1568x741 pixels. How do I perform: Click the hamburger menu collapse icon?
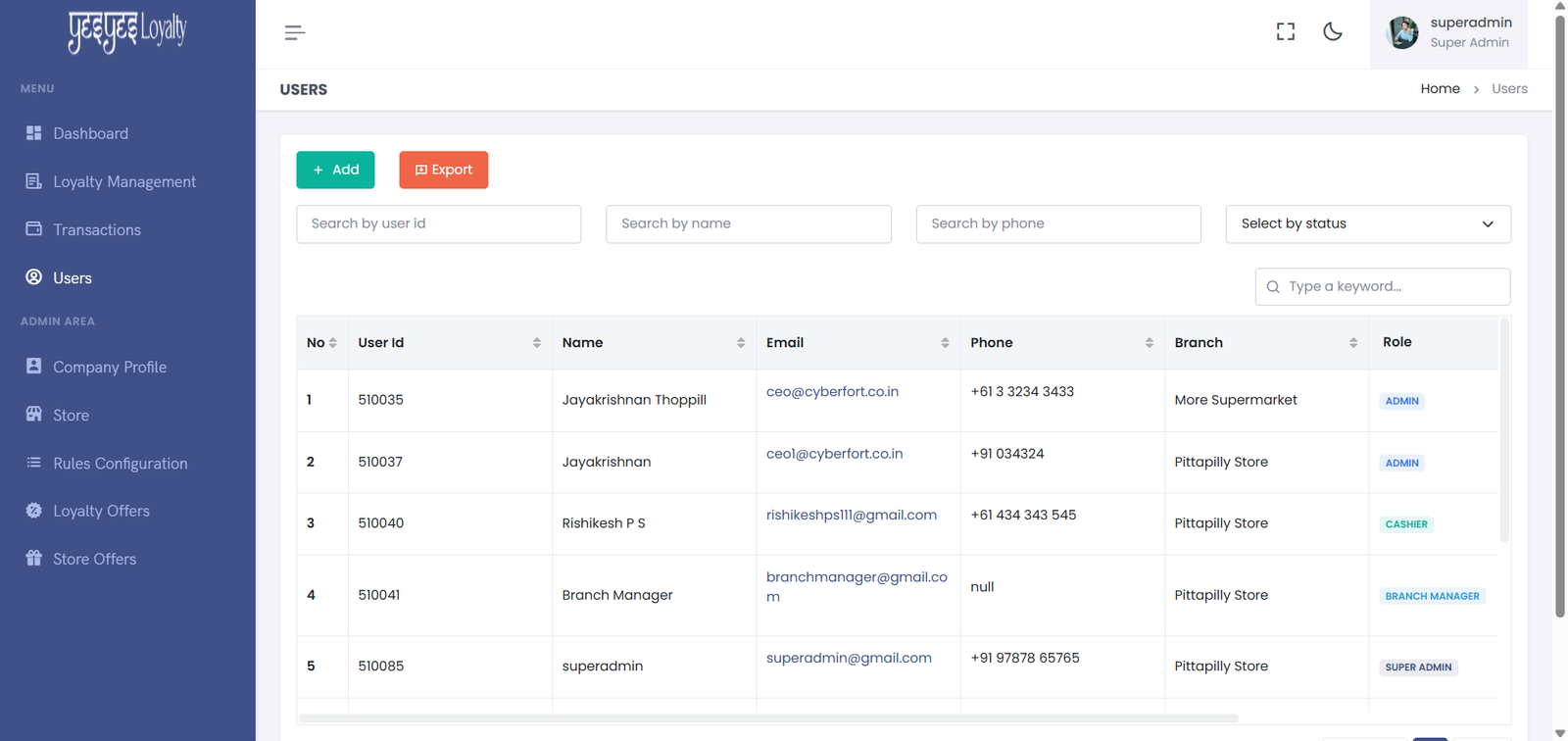(295, 33)
